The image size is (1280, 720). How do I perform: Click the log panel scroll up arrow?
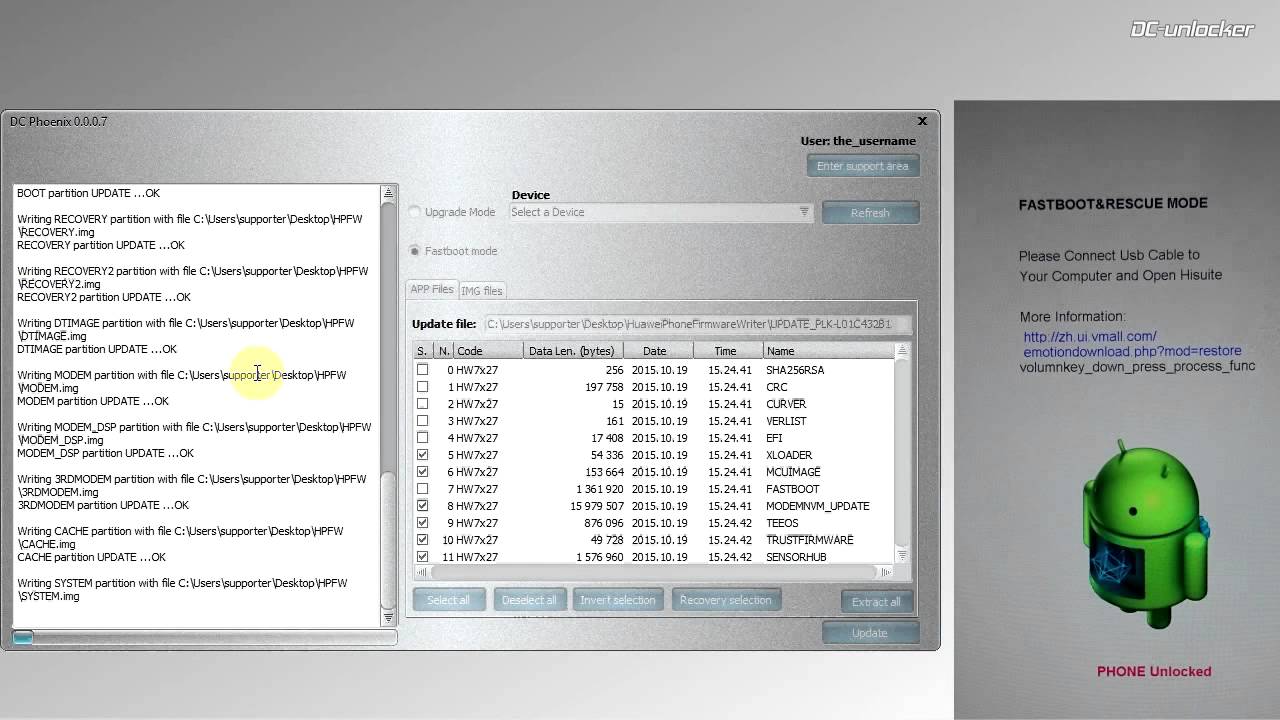tap(388, 193)
